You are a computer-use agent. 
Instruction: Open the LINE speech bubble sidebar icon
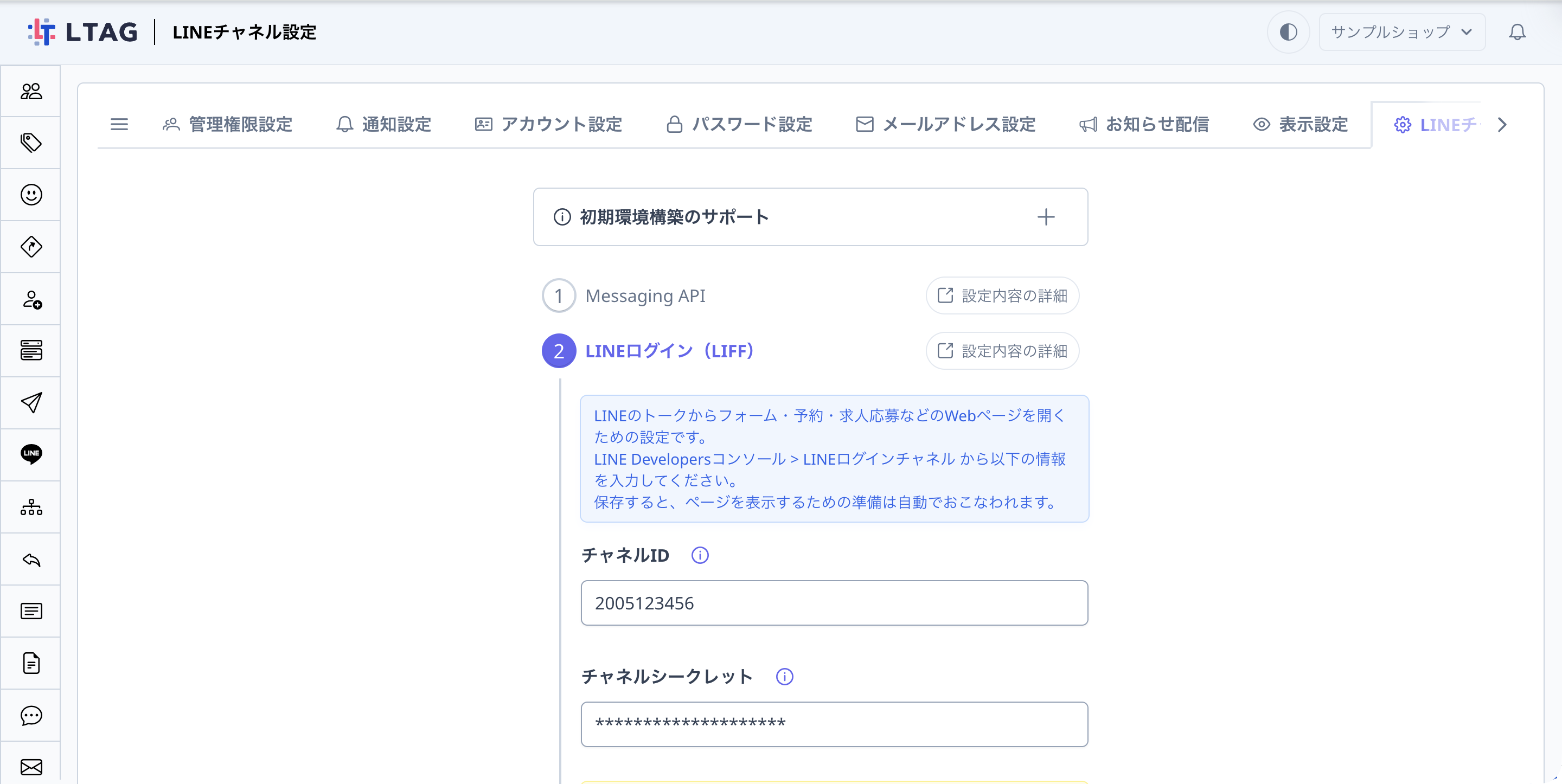point(31,454)
